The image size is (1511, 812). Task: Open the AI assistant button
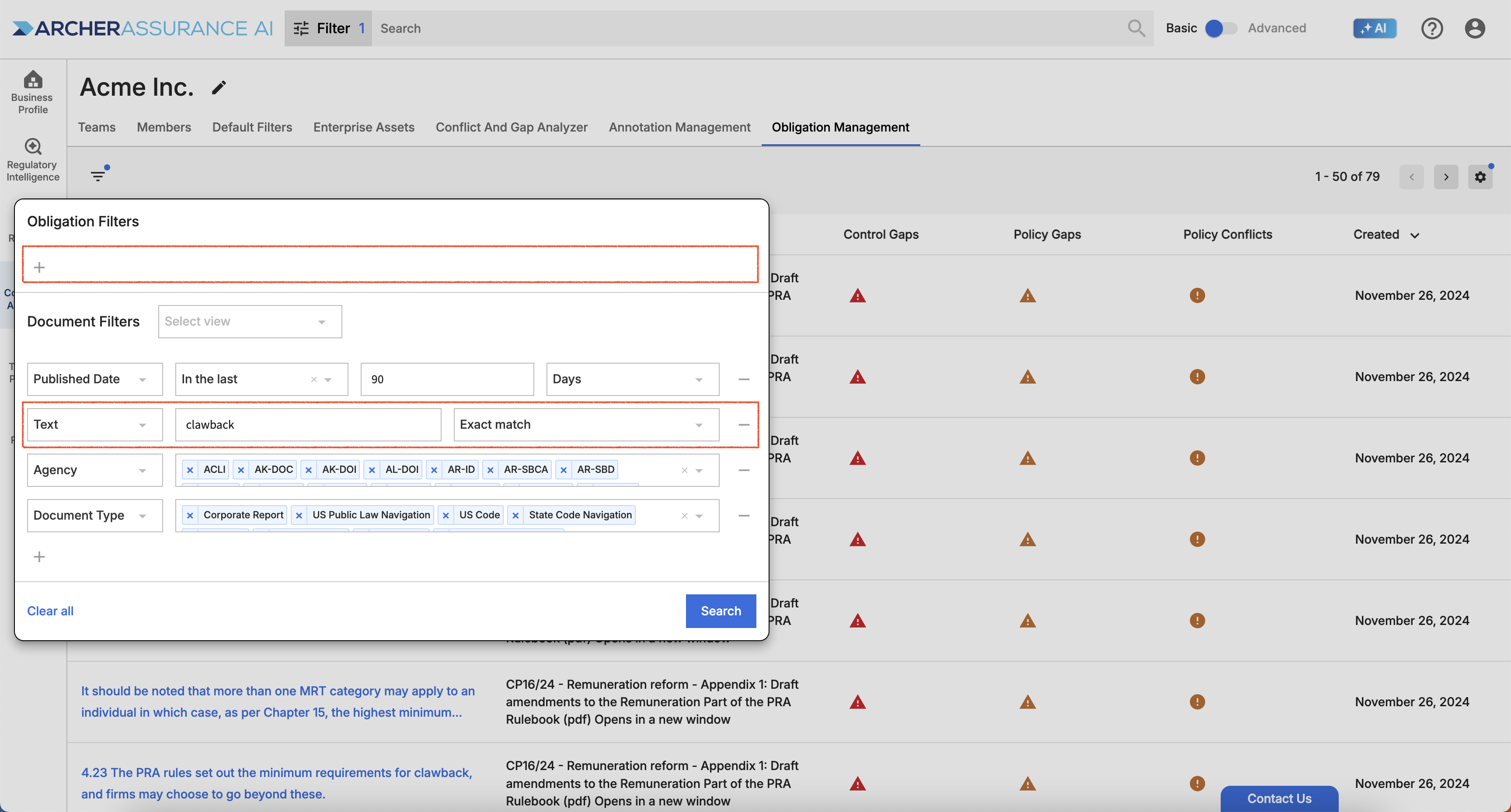[1374, 28]
